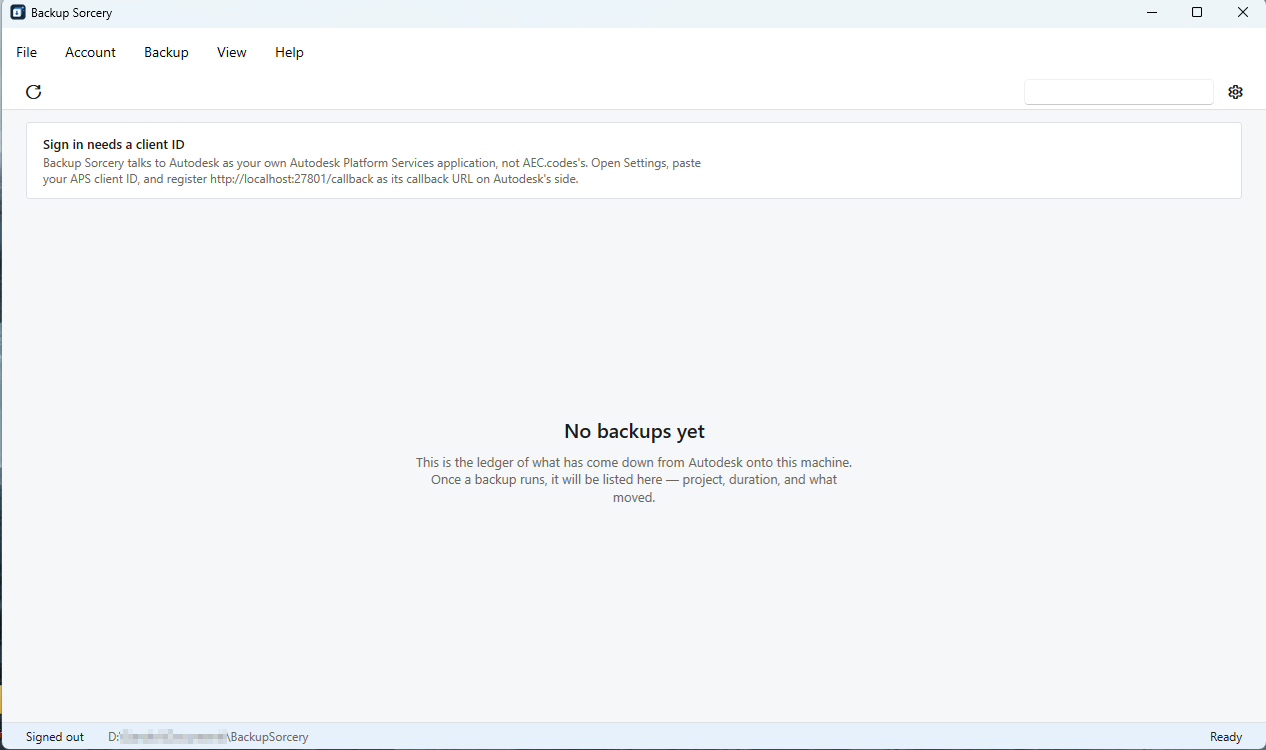Open the Backup menu

point(166,52)
